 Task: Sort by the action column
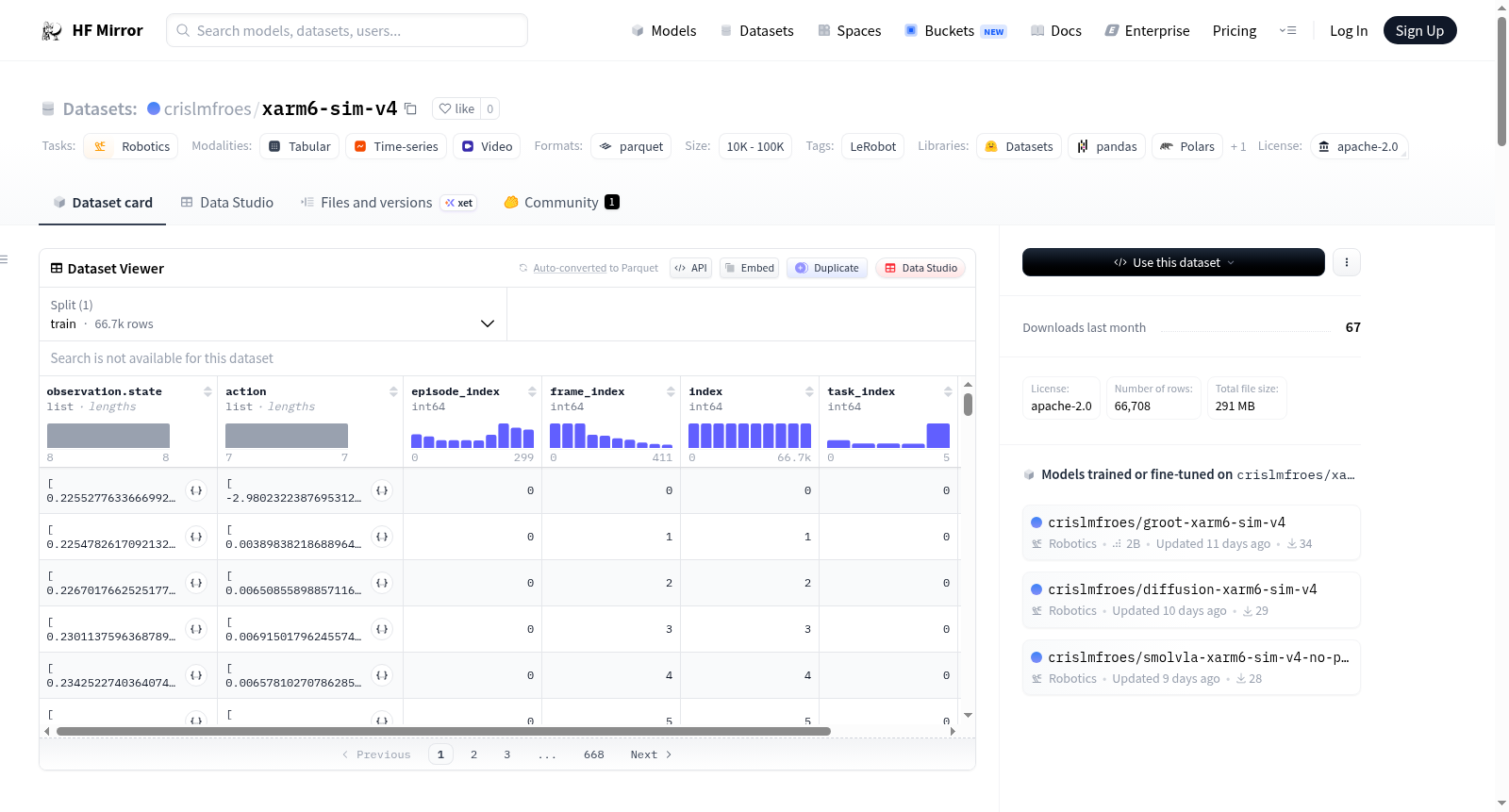[x=393, y=391]
